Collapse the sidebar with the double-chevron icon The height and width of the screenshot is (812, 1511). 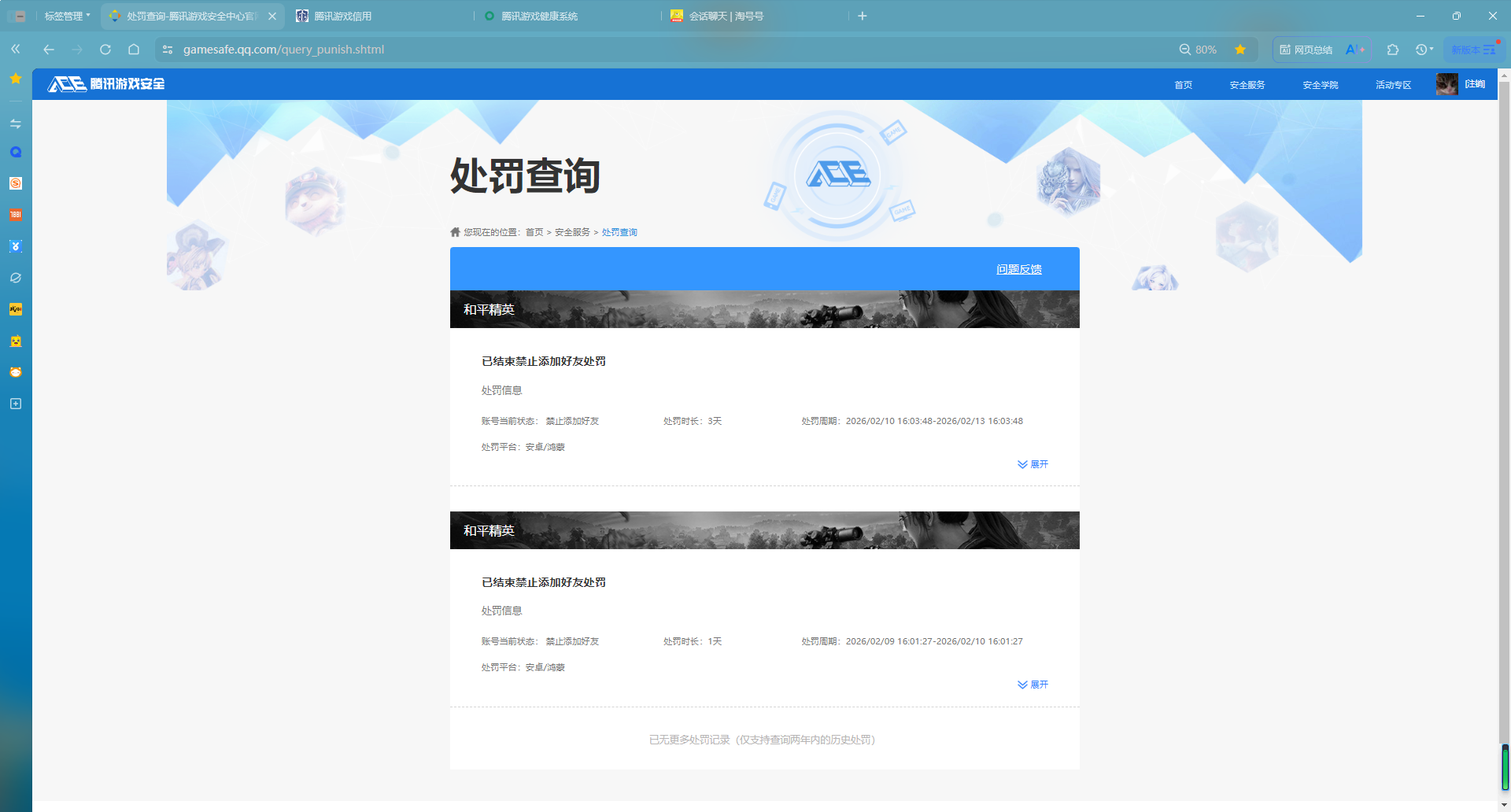[x=16, y=49]
